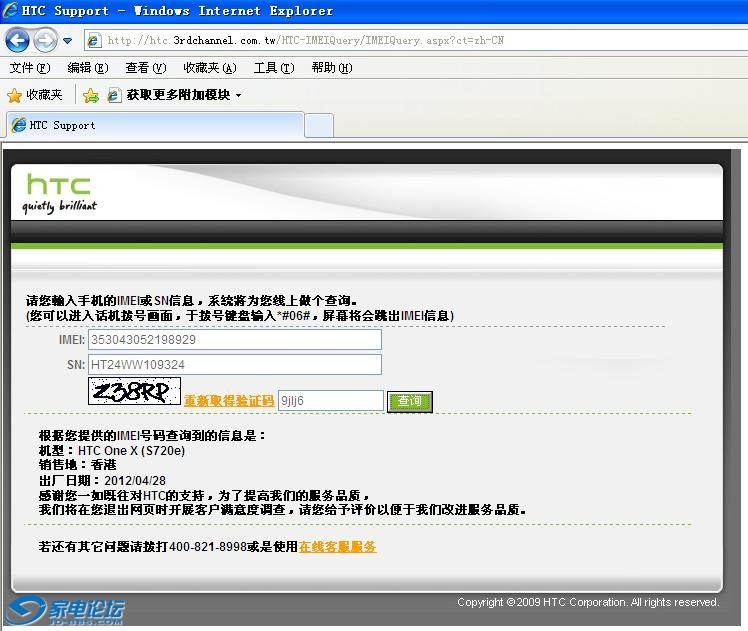
Task: Click the address bar URL field
Action: point(400,41)
